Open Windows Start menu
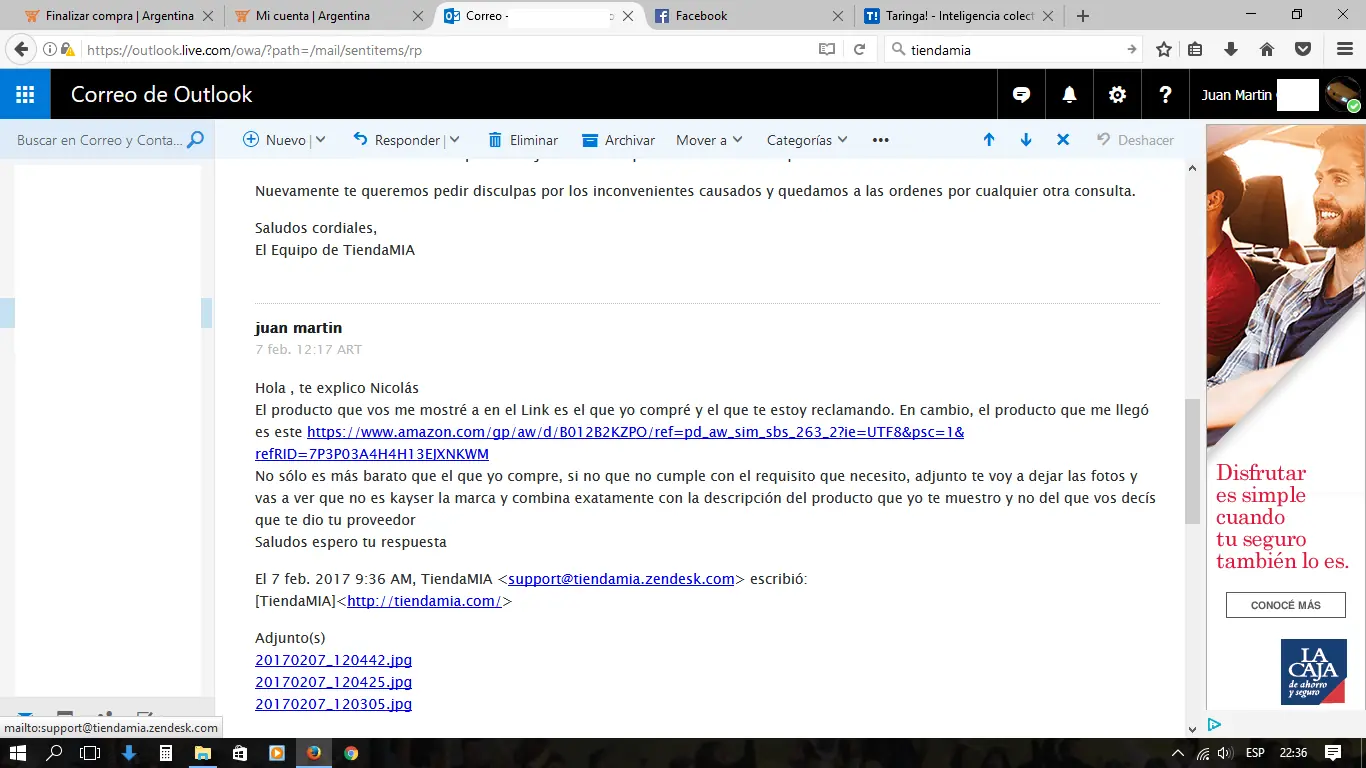 [x=18, y=753]
